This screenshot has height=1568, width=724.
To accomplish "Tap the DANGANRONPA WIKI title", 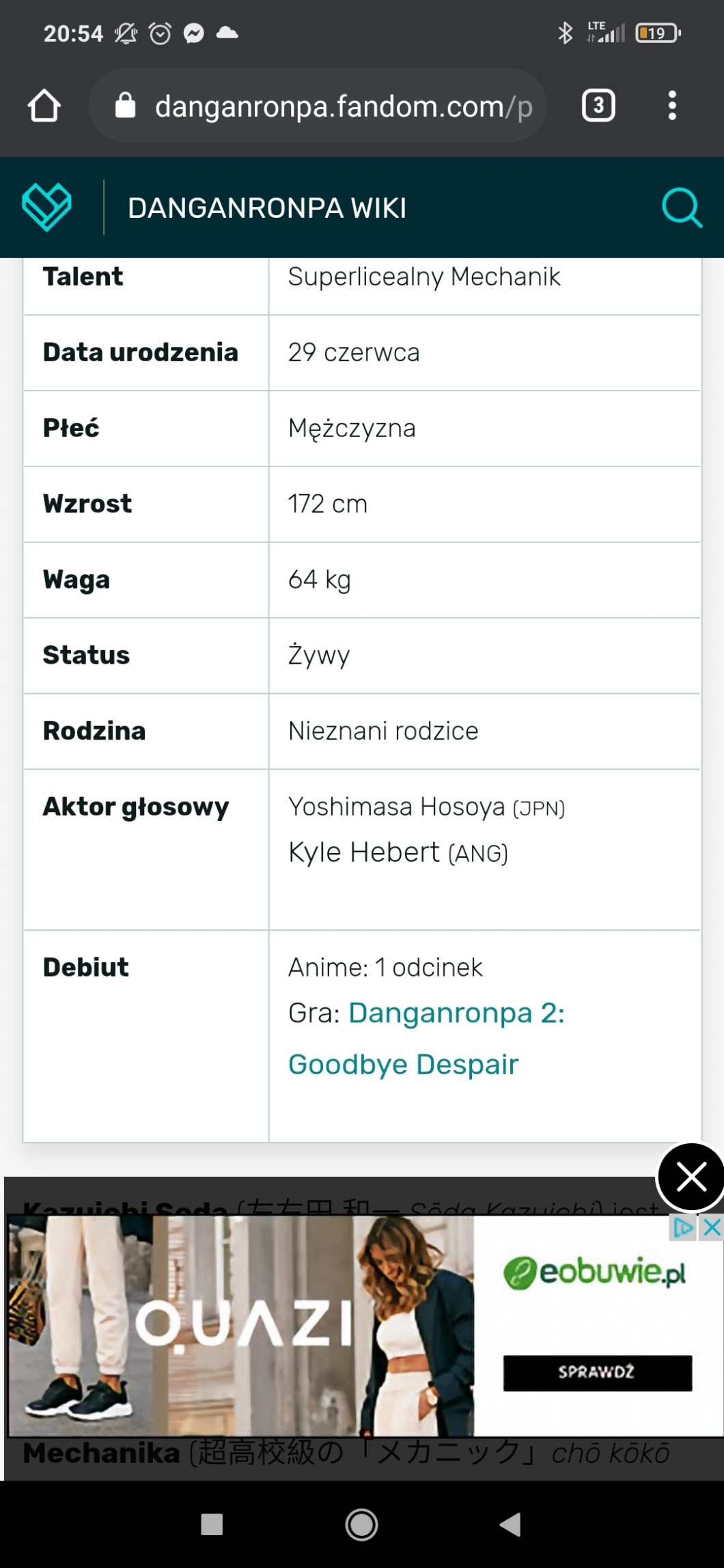I will [267, 208].
